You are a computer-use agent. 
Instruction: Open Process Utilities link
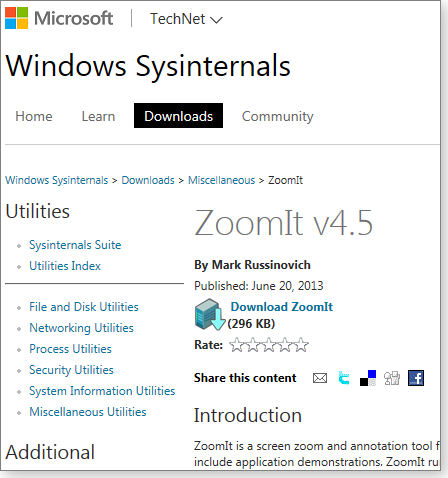[70, 349]
